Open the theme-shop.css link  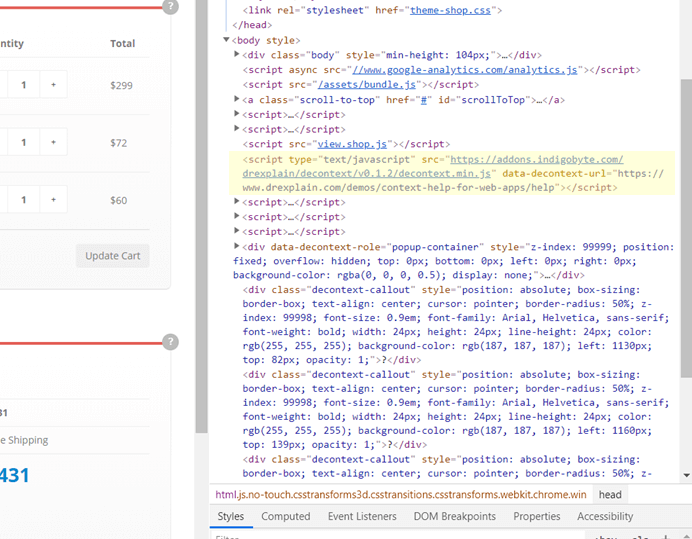(x=450, y=10)
